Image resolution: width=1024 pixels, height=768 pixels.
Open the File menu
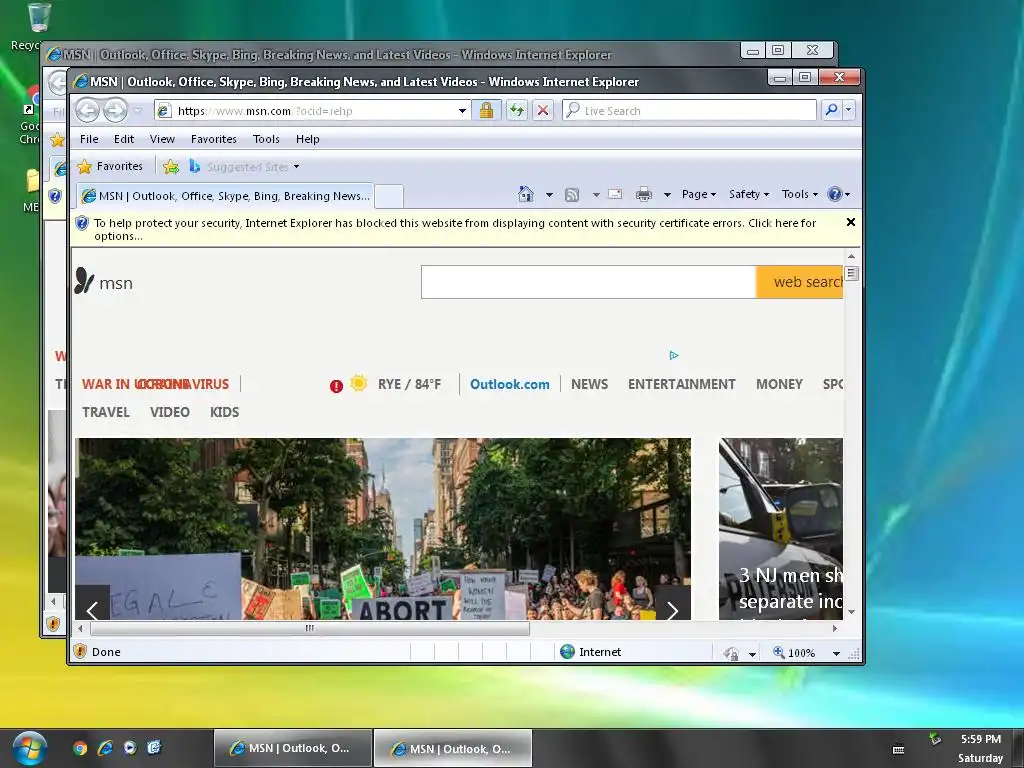(x=89, y=139)
